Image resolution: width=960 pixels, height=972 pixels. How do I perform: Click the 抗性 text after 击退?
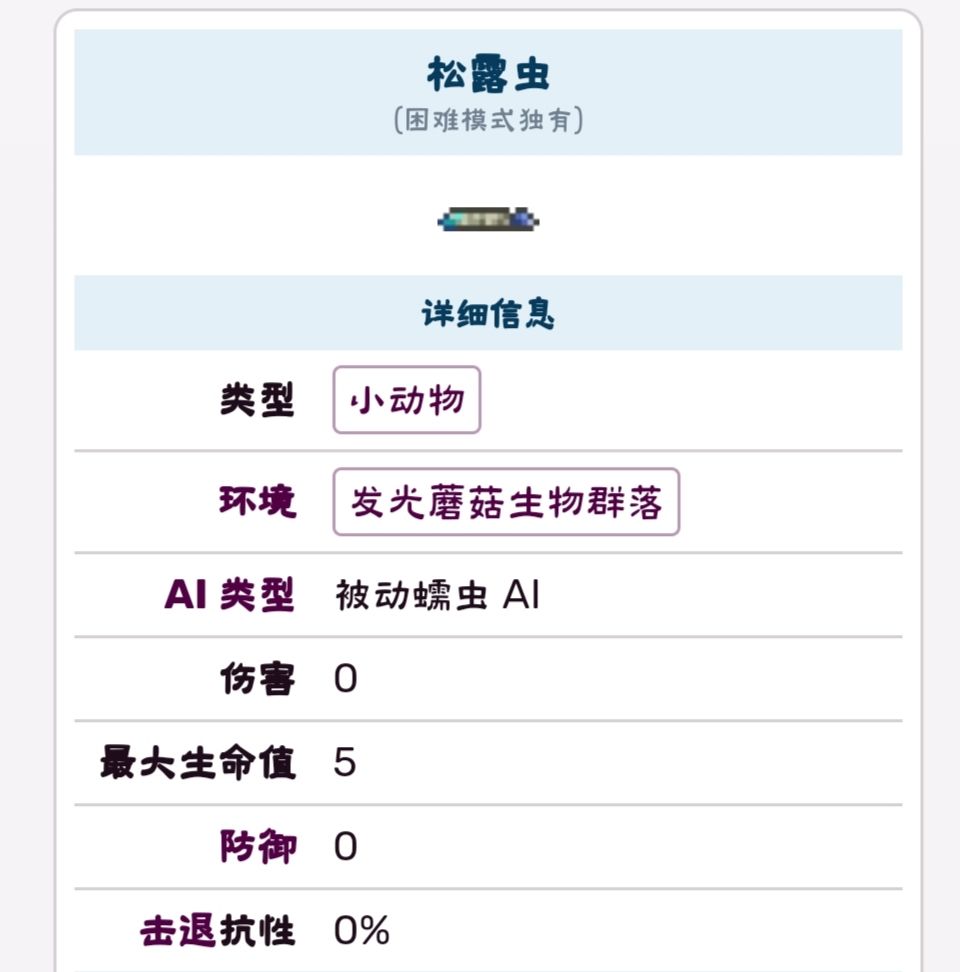pos(257,931)
